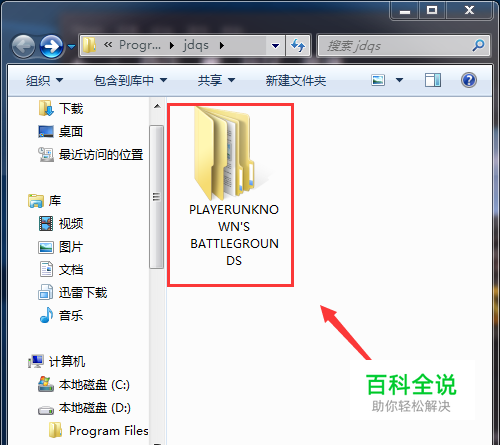Click the 最近访问的位置 icon

(x=46, y=154)
